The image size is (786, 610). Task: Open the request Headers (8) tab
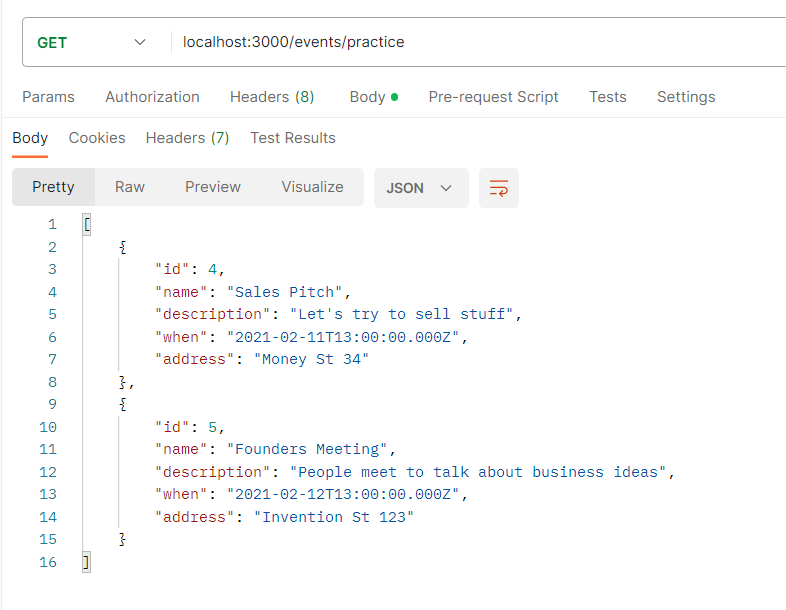[x=272, y=97]
